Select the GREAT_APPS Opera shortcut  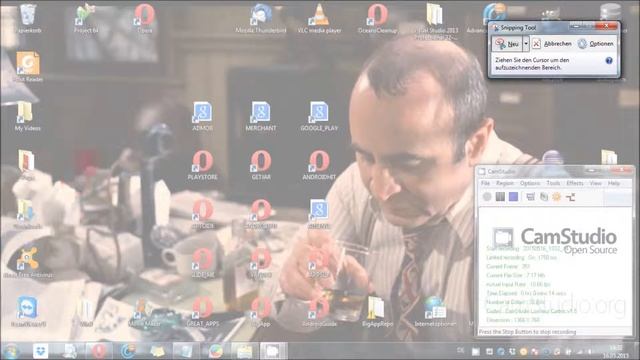pos(202,311)
